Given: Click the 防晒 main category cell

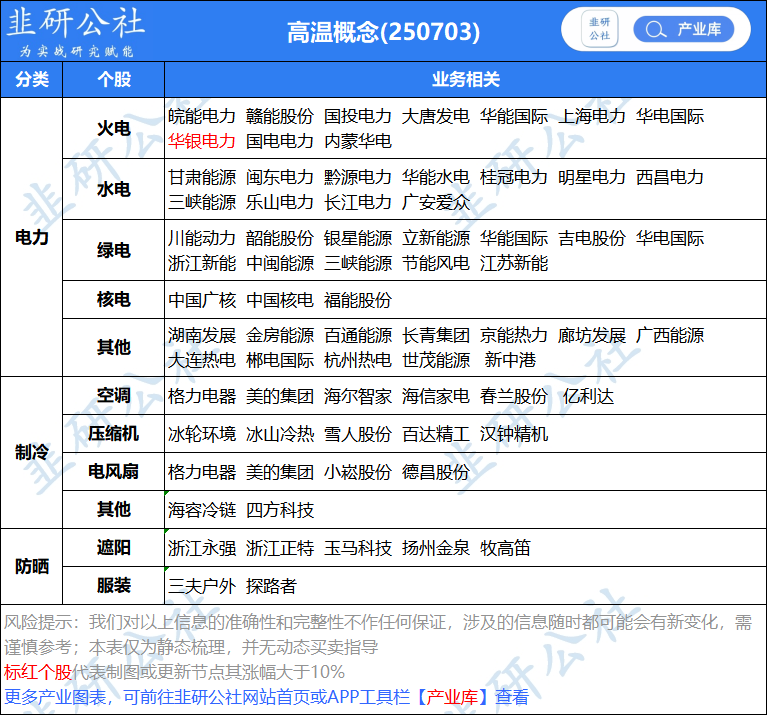Looking at the screenshot, I should click(x=32, y=566).
